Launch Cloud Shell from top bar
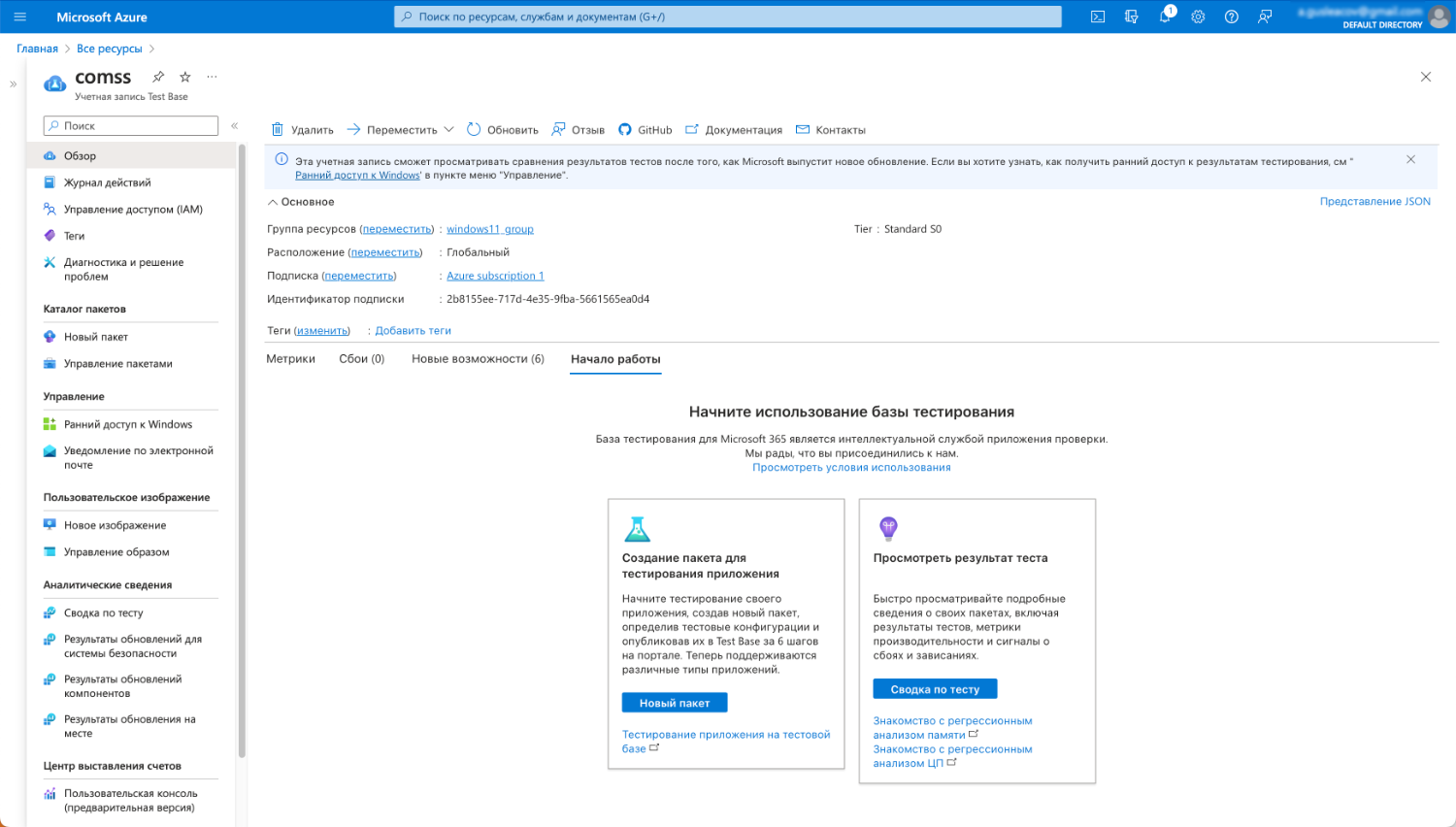Image resolution: width=1456 pixels, height=827 pixels. click(1098, 17)
